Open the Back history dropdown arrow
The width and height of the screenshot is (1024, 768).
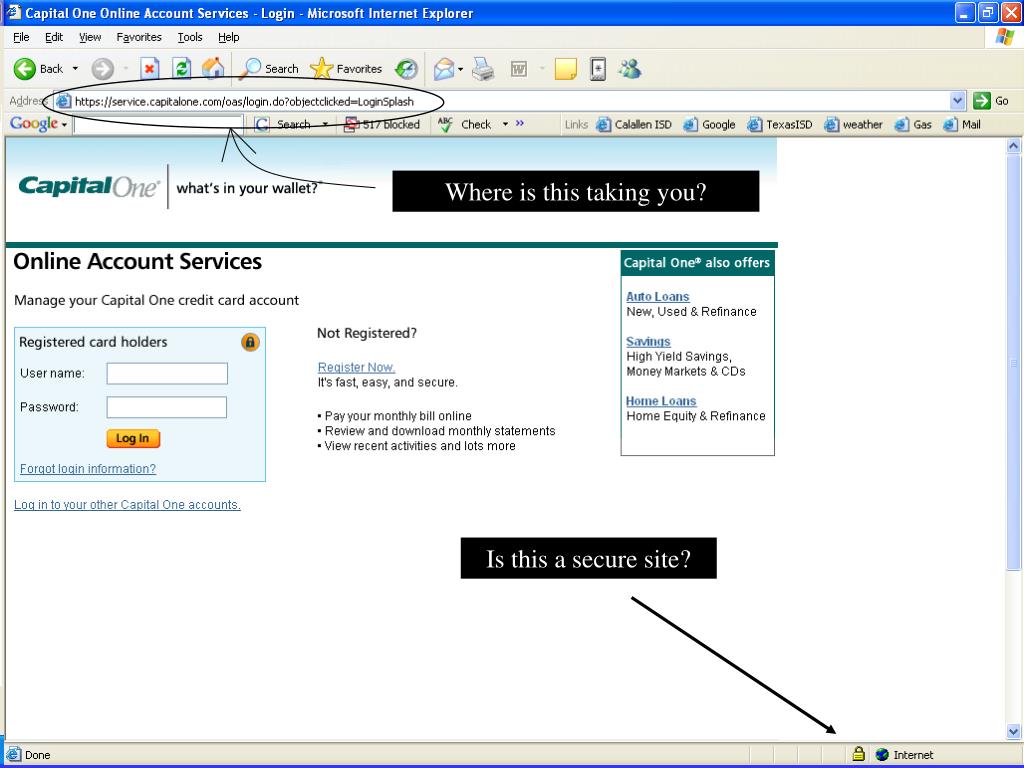pyautogui.click(x=75, y=69)
